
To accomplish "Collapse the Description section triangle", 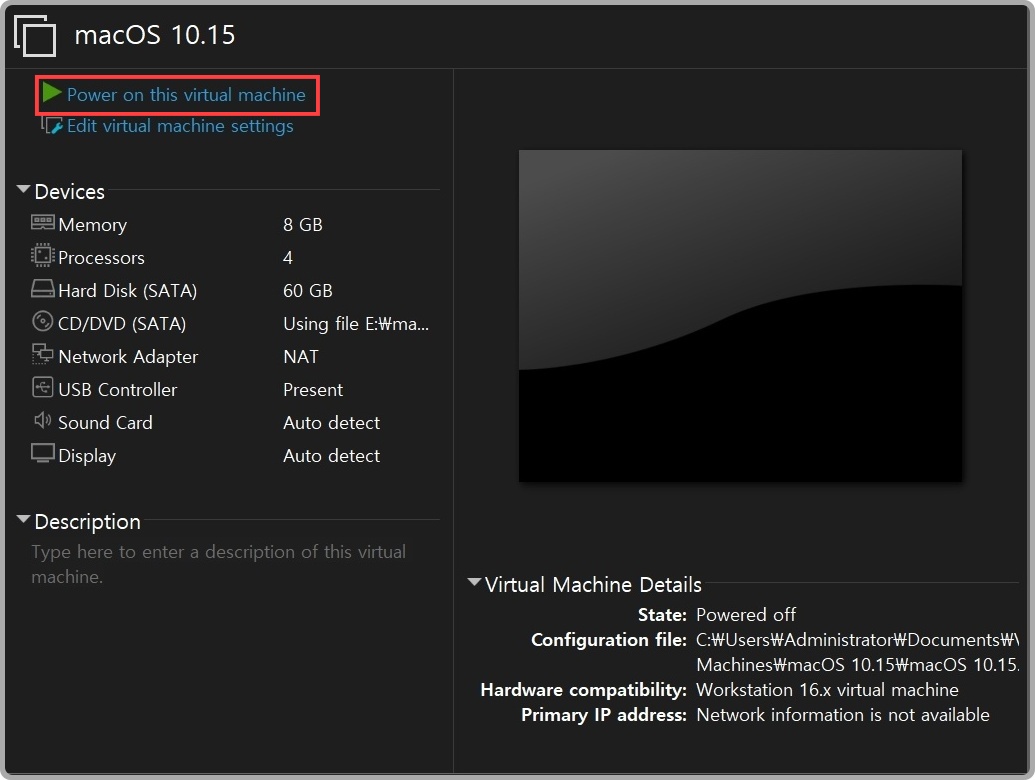I will 23,519.
